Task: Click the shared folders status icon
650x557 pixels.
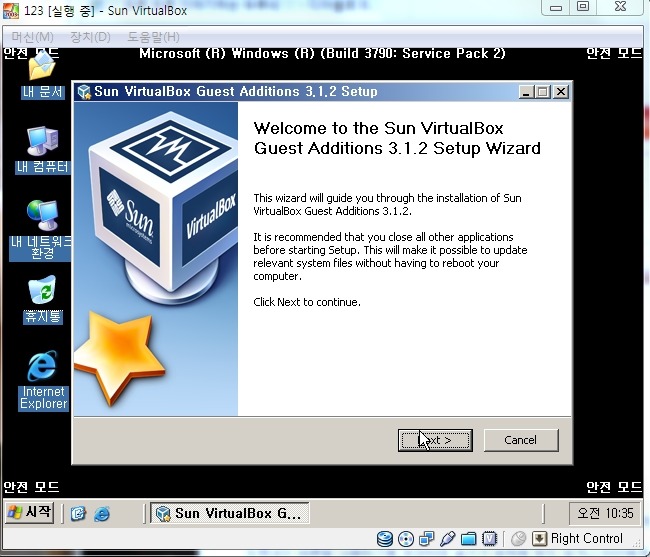Action: [x=468, y=539]
